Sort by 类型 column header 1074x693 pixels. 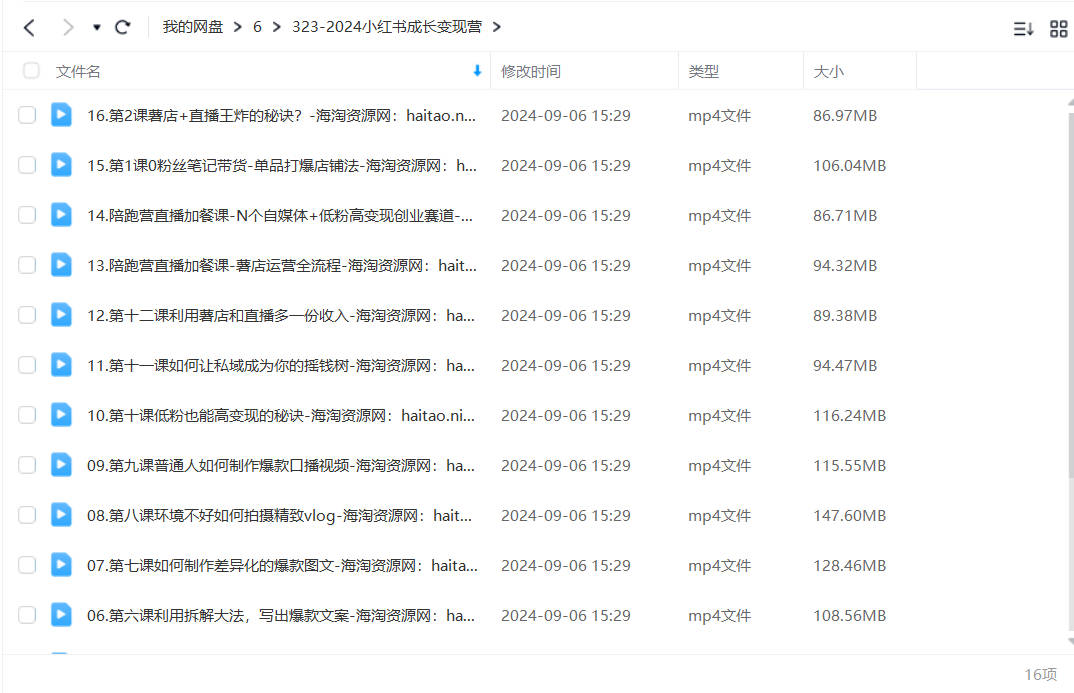coord(703,71)
